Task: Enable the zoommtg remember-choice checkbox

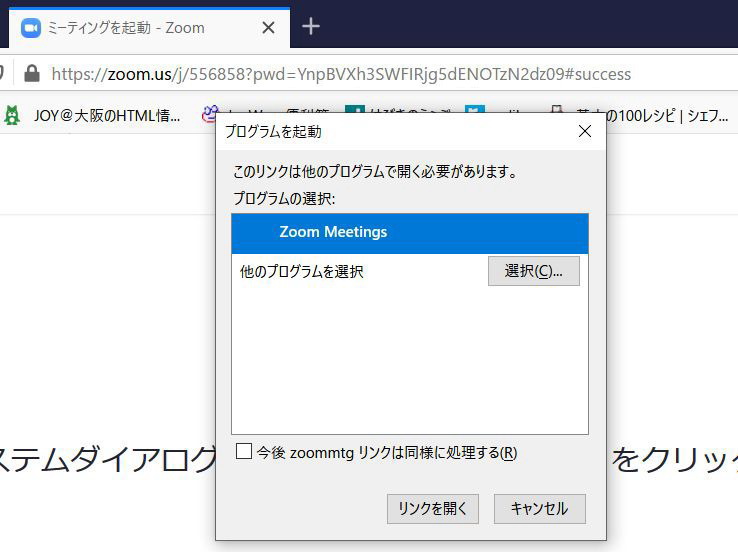Action: [243, 452]
